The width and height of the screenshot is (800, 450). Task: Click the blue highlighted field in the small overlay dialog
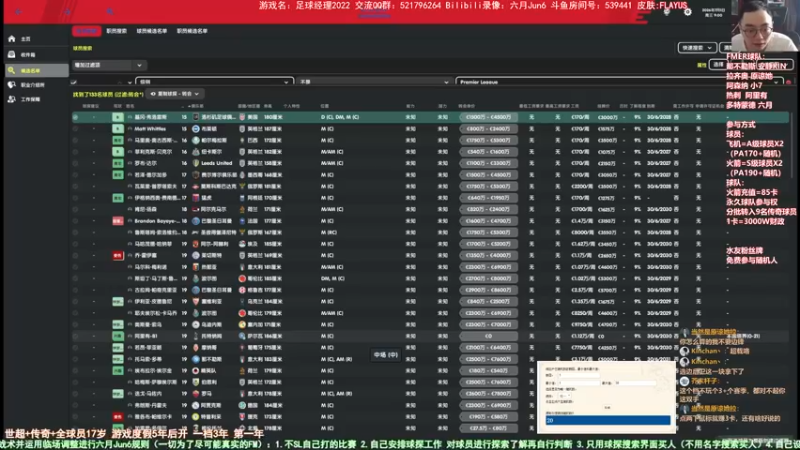coord(607,420)
